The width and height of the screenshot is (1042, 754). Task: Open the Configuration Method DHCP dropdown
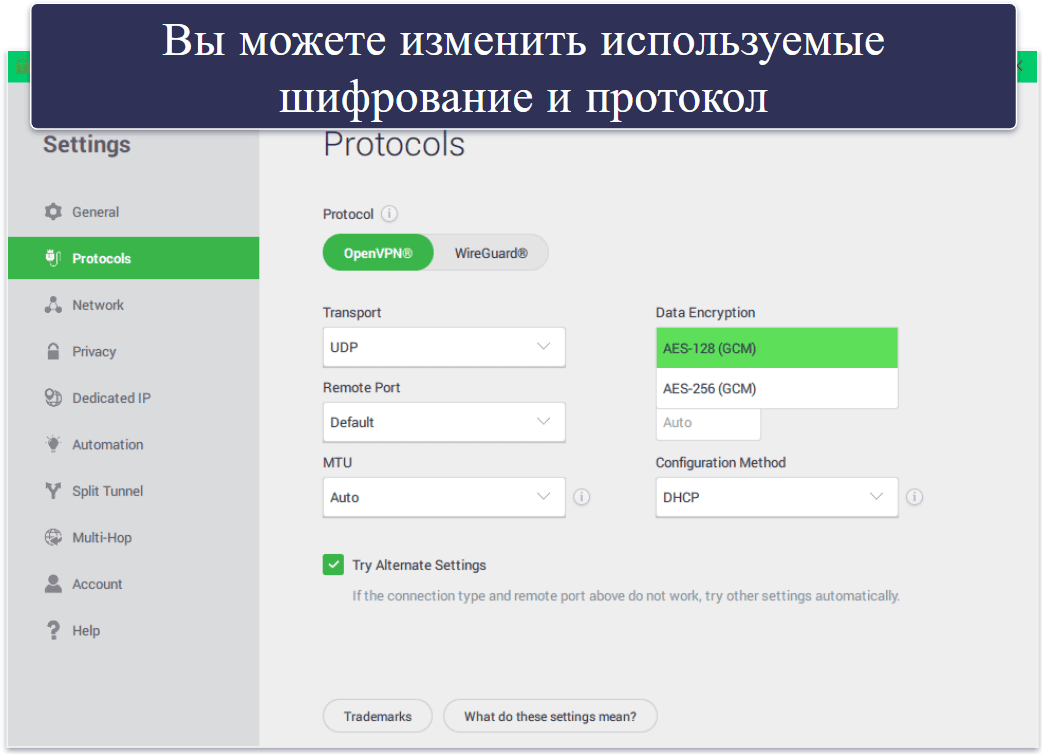pos(777,497)
